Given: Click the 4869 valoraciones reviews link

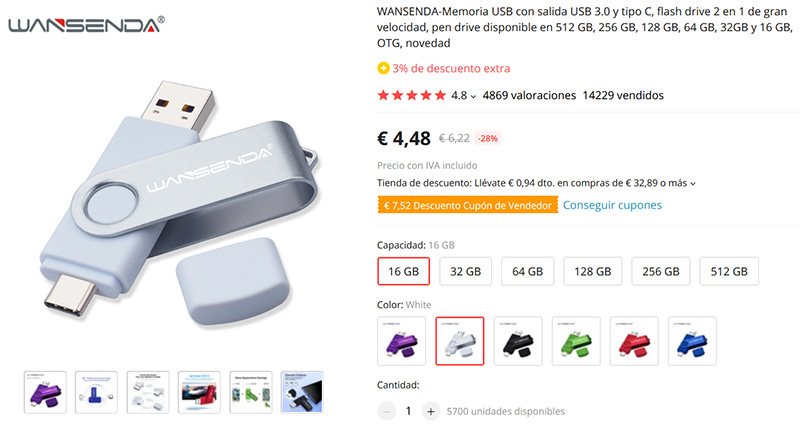Looking at the screenshot, I should (x=529, y=95).
